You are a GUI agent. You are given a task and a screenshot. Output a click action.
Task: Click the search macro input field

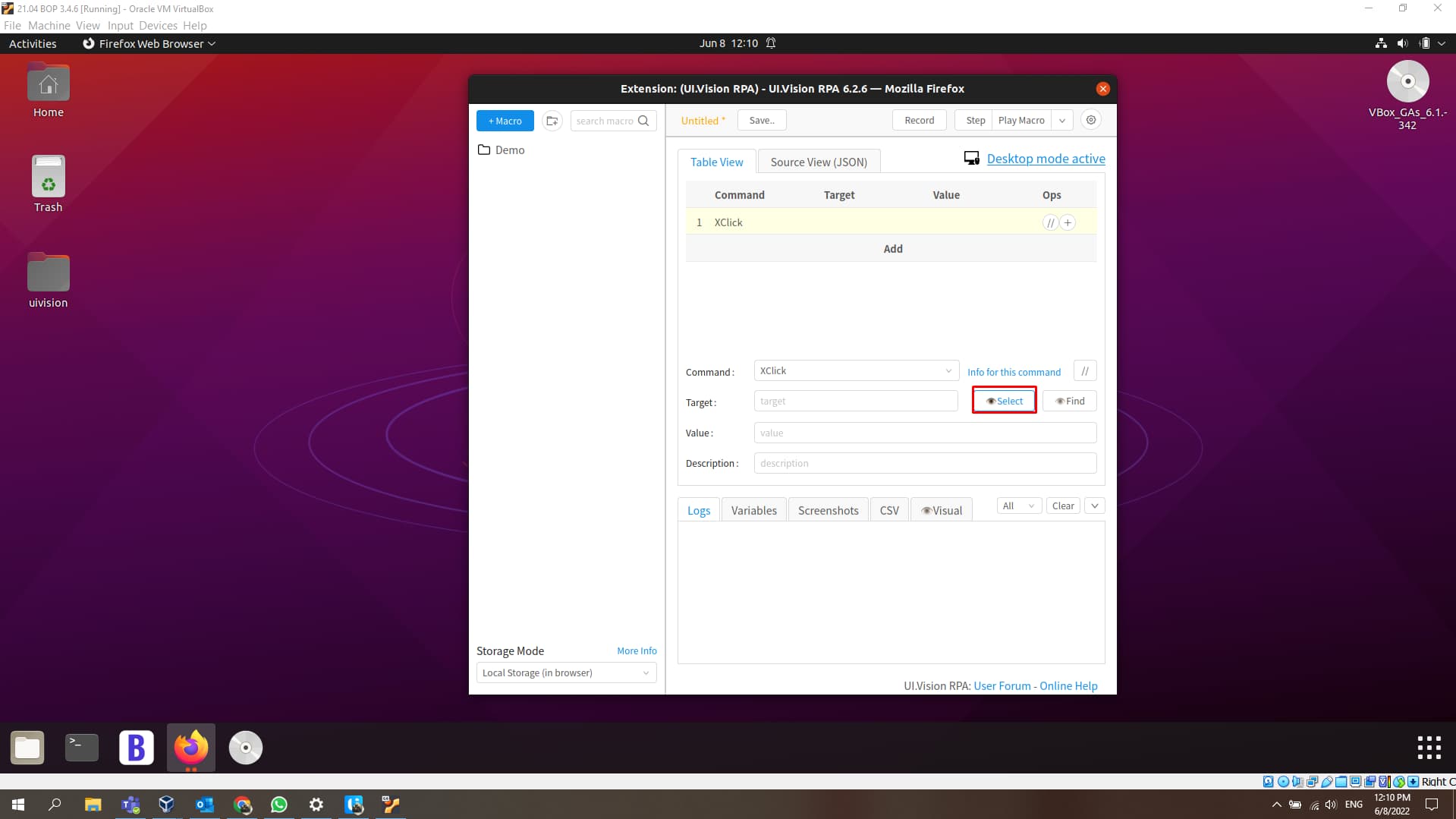click(605, 121)
